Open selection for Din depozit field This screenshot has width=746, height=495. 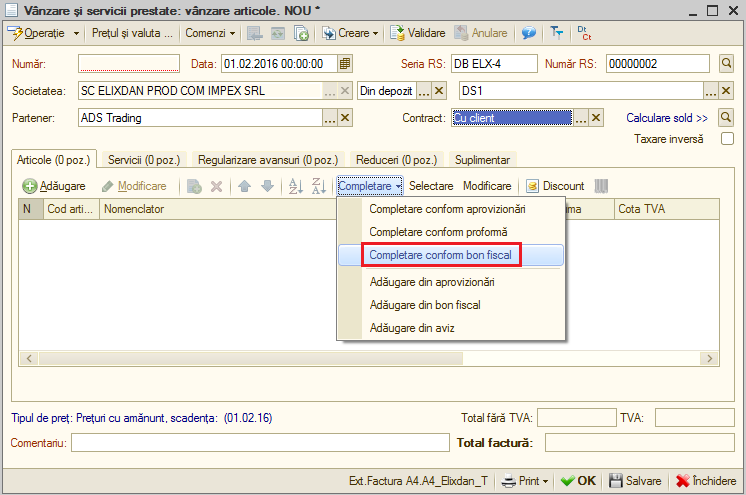click(424, 91)
